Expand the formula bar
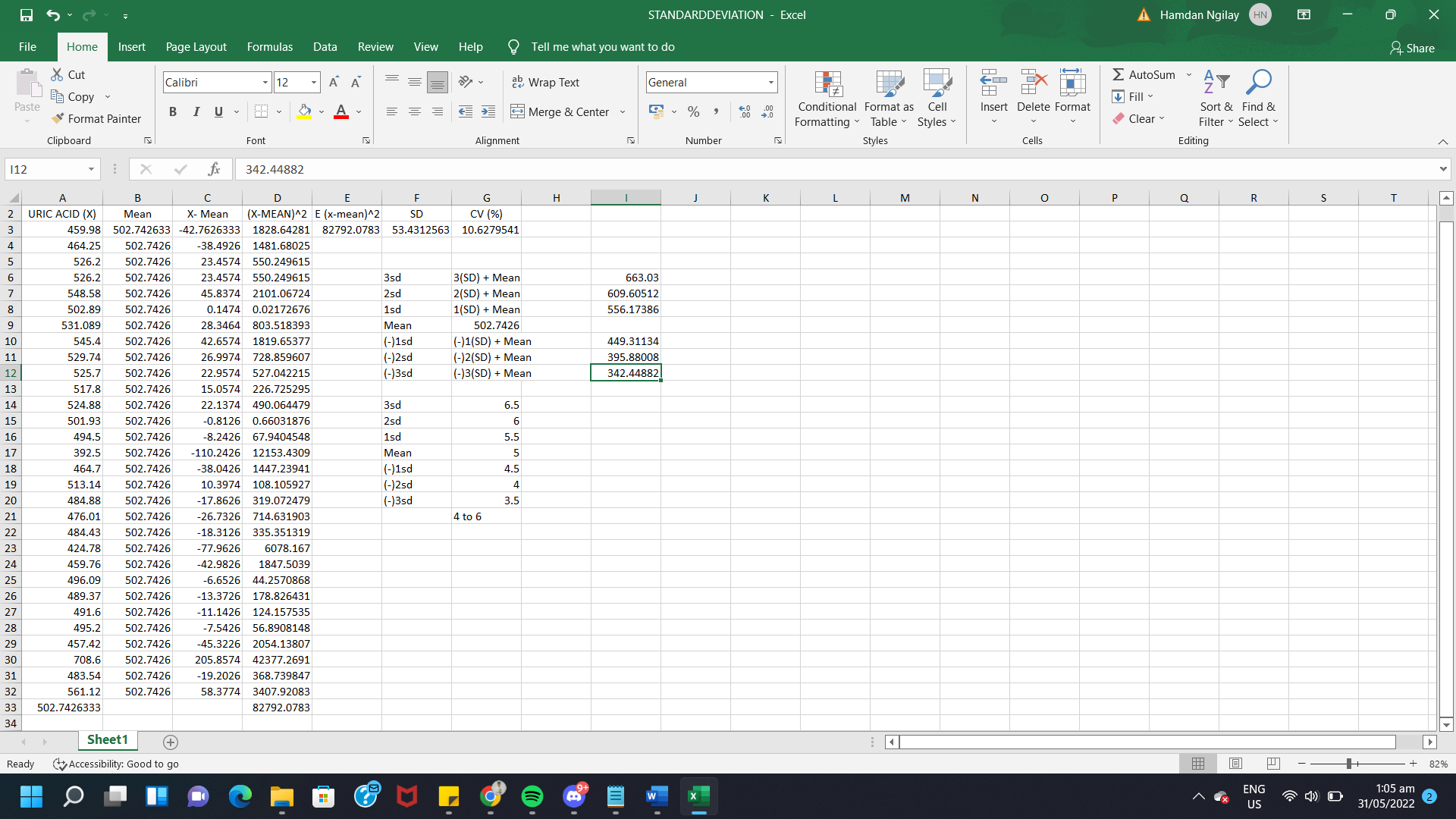Viewport: 1456px width, 819px height. [x=1442, y=169]
